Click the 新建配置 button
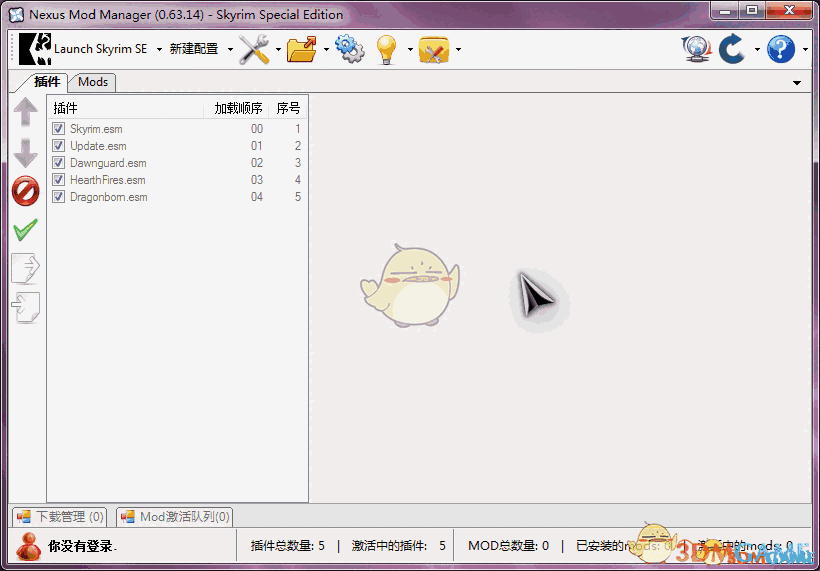The width and height of the screenshot is (820, 571). pyautogui.click(x=194, y=49)
